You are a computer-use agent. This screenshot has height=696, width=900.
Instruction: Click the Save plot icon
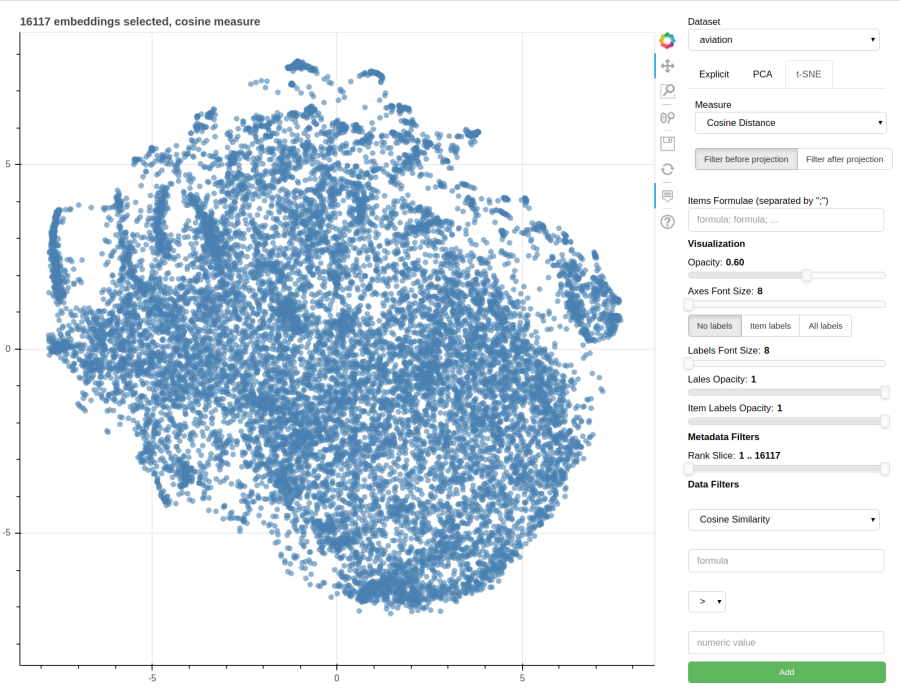coord(667,143)
